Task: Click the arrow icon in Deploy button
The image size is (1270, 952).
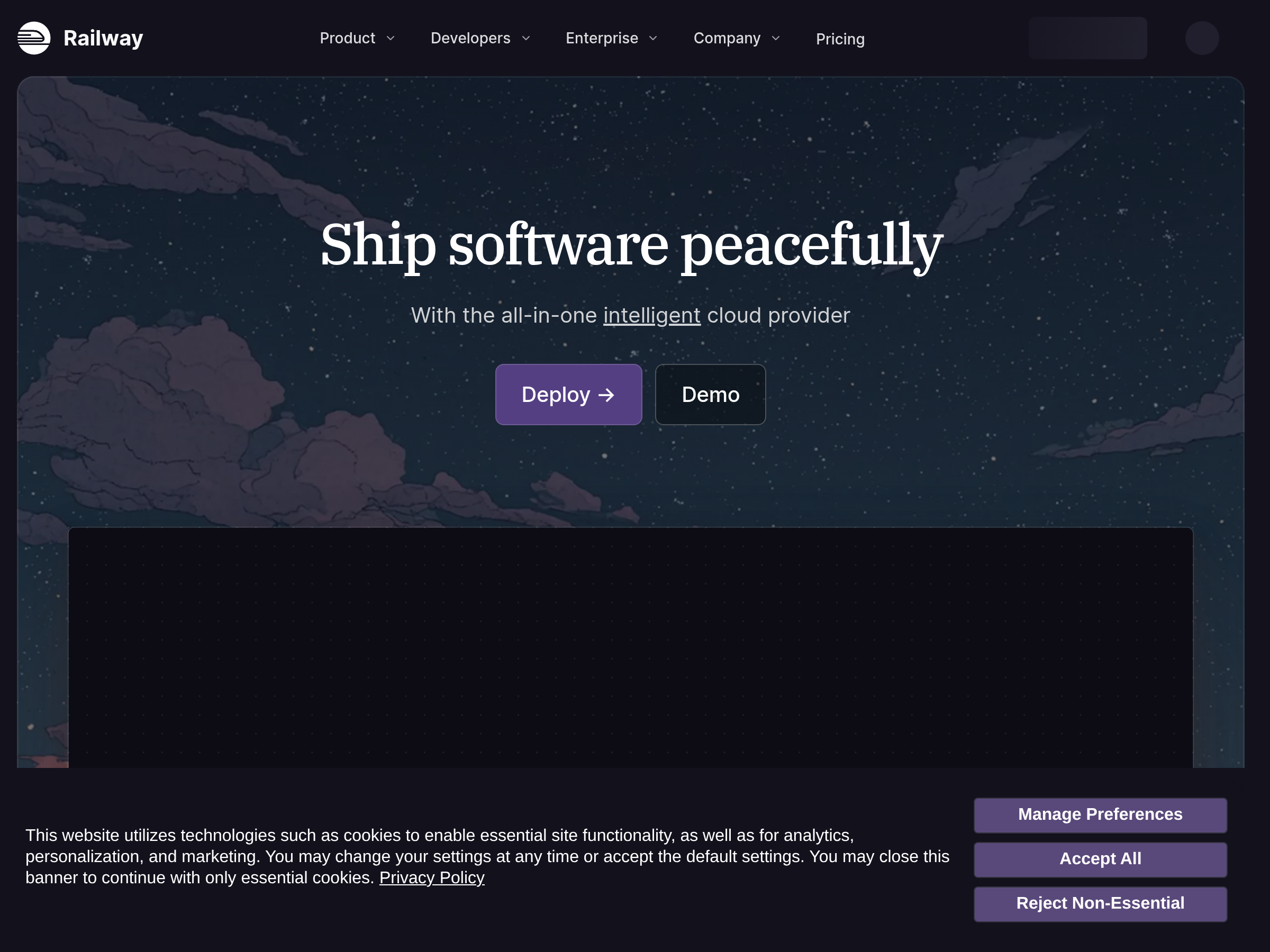Action: tap(606, 395)
